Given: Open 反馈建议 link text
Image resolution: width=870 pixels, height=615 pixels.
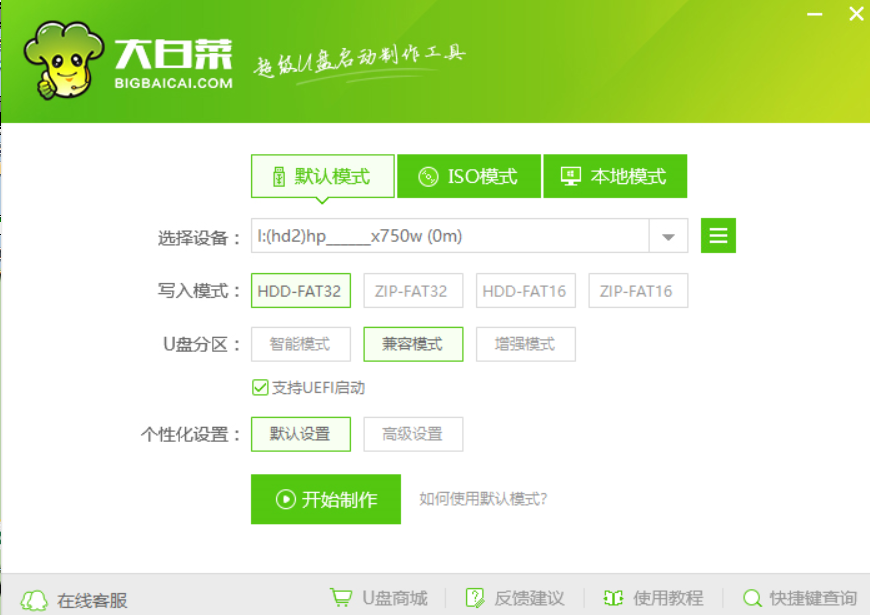Looking at the screenshot, I should click(529, 598).
